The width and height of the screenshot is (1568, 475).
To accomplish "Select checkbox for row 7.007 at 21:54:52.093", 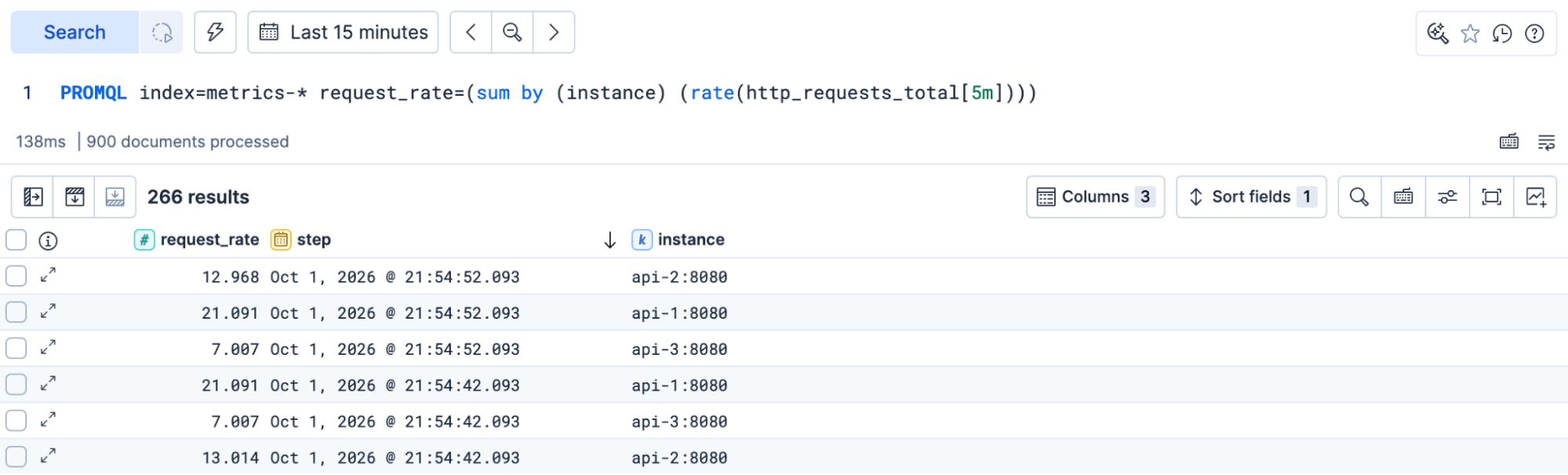I will pos(16,349).
